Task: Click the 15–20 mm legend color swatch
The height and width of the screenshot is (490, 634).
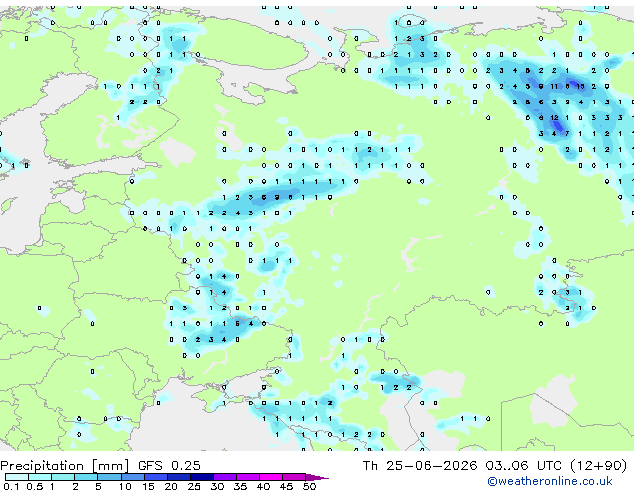Action: pyautogui.click(x=155, y=477)
